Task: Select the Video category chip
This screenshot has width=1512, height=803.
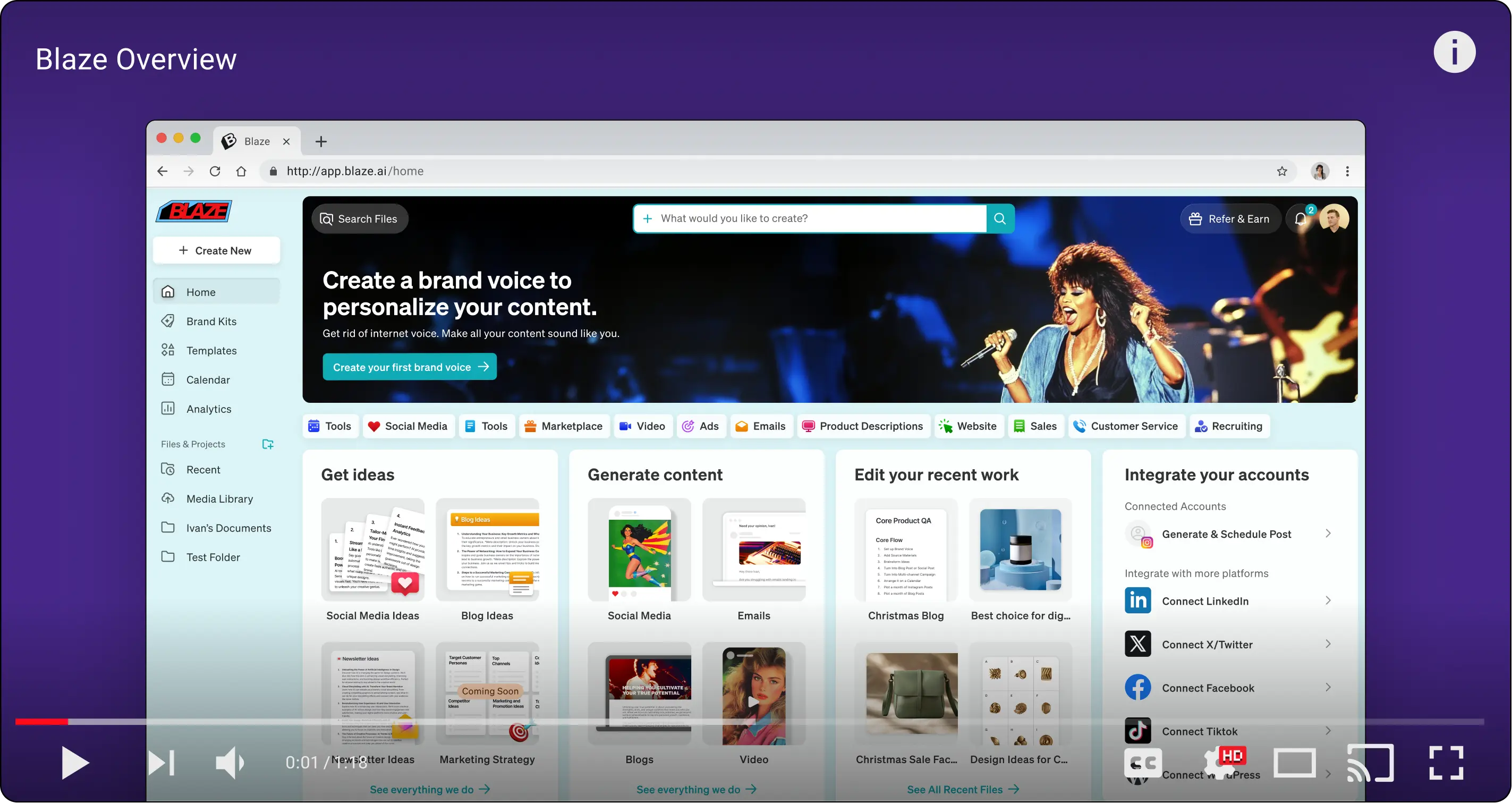Action: (x=643, y=426)
